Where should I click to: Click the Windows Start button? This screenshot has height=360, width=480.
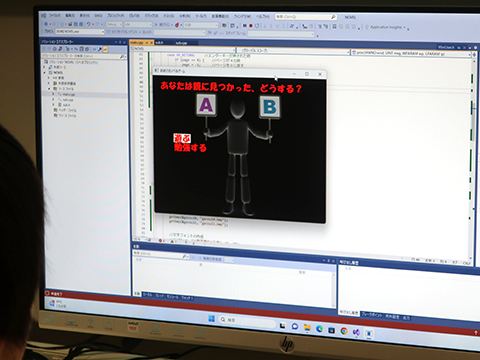point(212,318)
